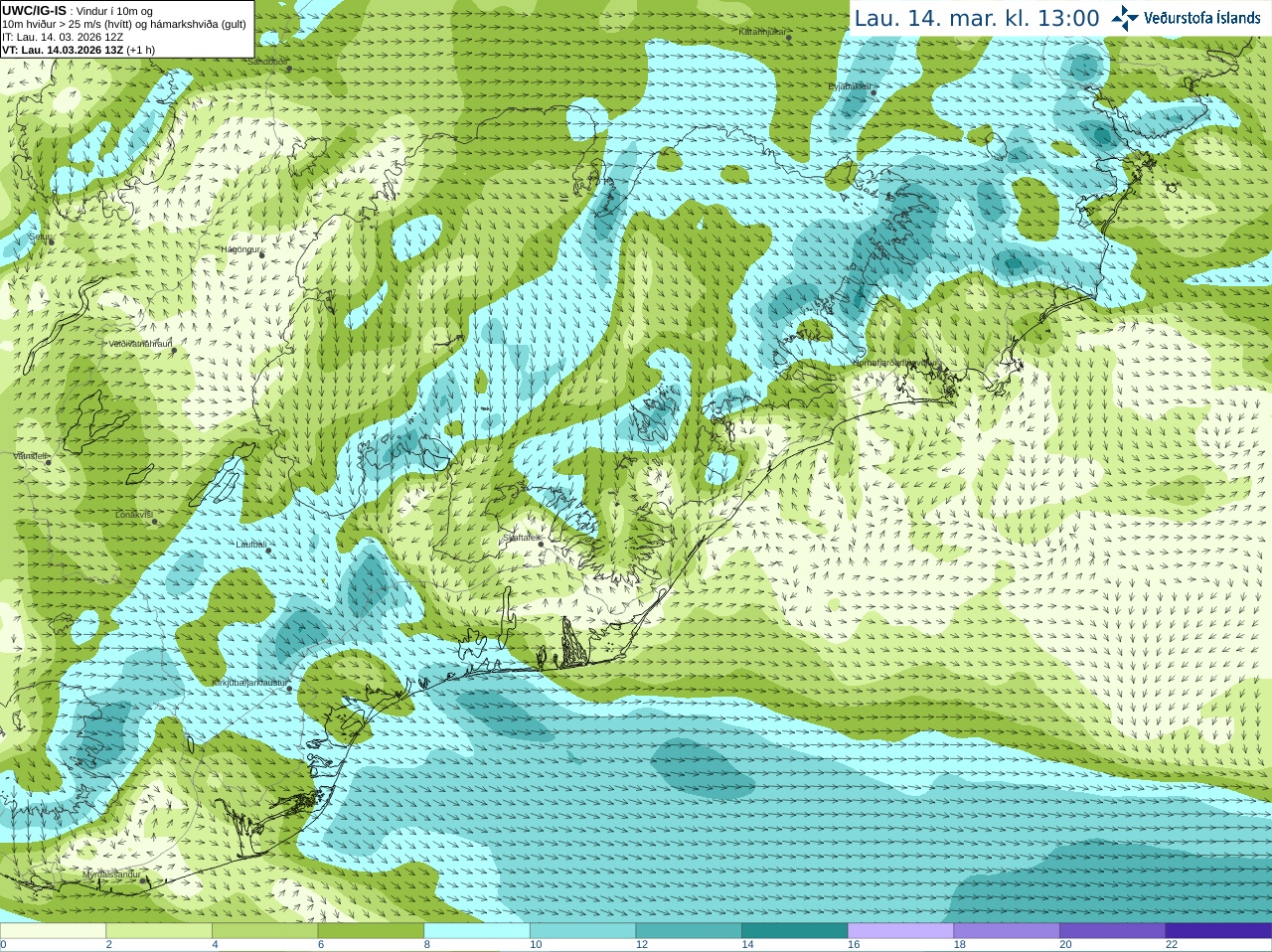Viewport: 1272px width, 952px height.
Task: Click the legend scale number 16
Action: [854, 945]
